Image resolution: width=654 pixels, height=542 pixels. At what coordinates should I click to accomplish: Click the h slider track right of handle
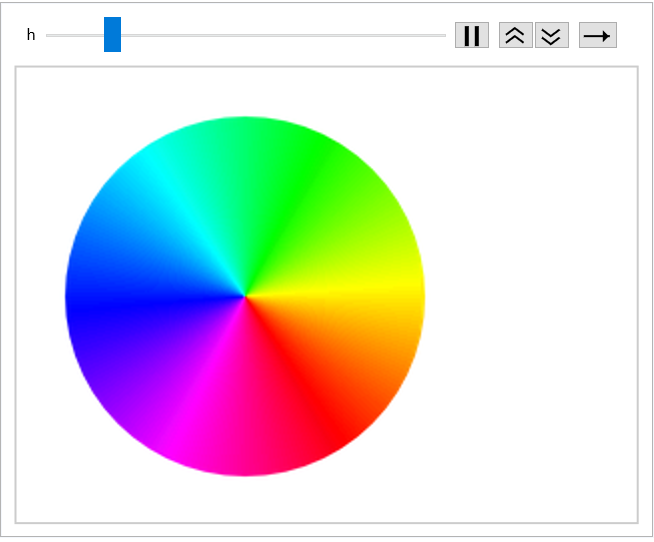[280, 35]
